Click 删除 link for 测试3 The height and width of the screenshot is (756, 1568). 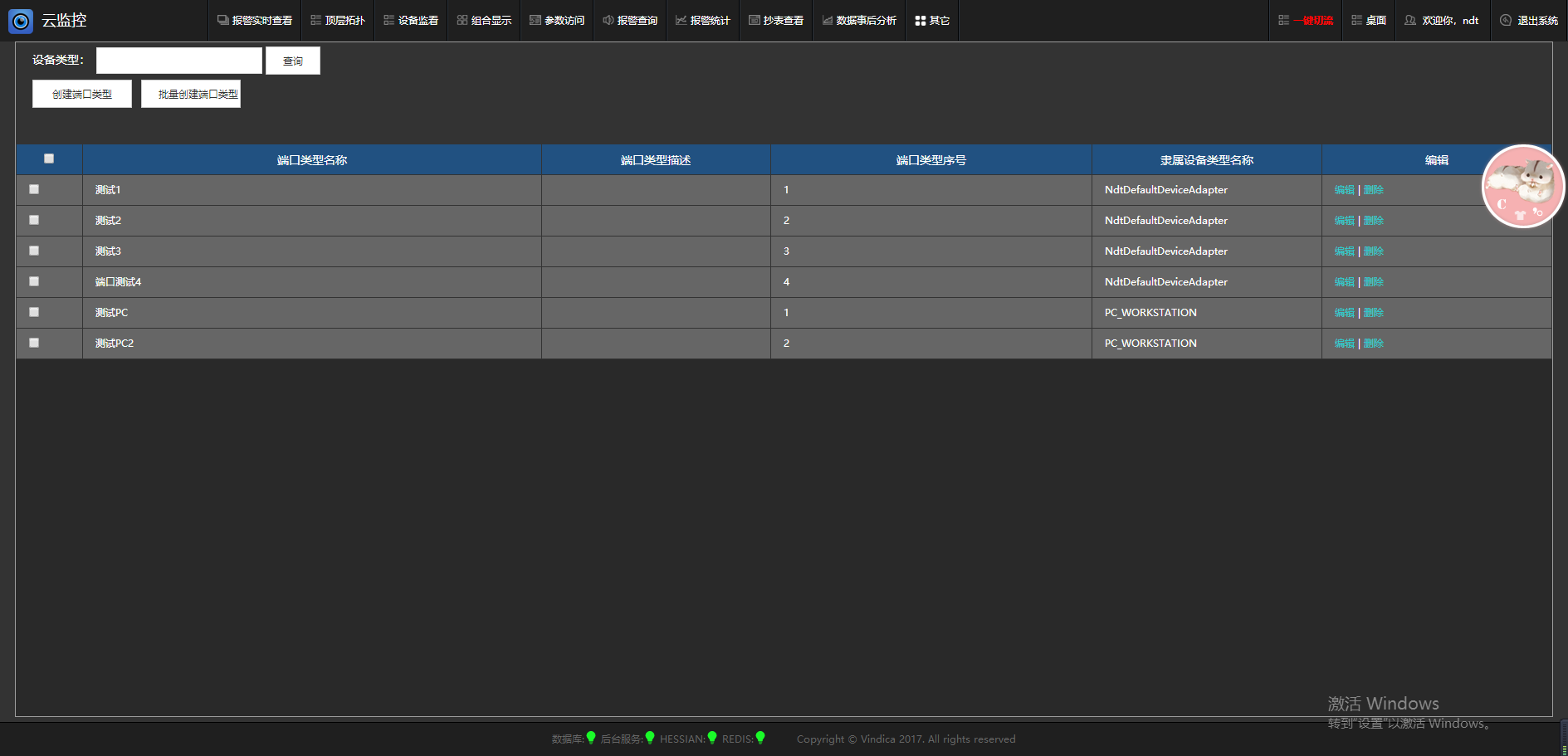[x=1374, y=251]
